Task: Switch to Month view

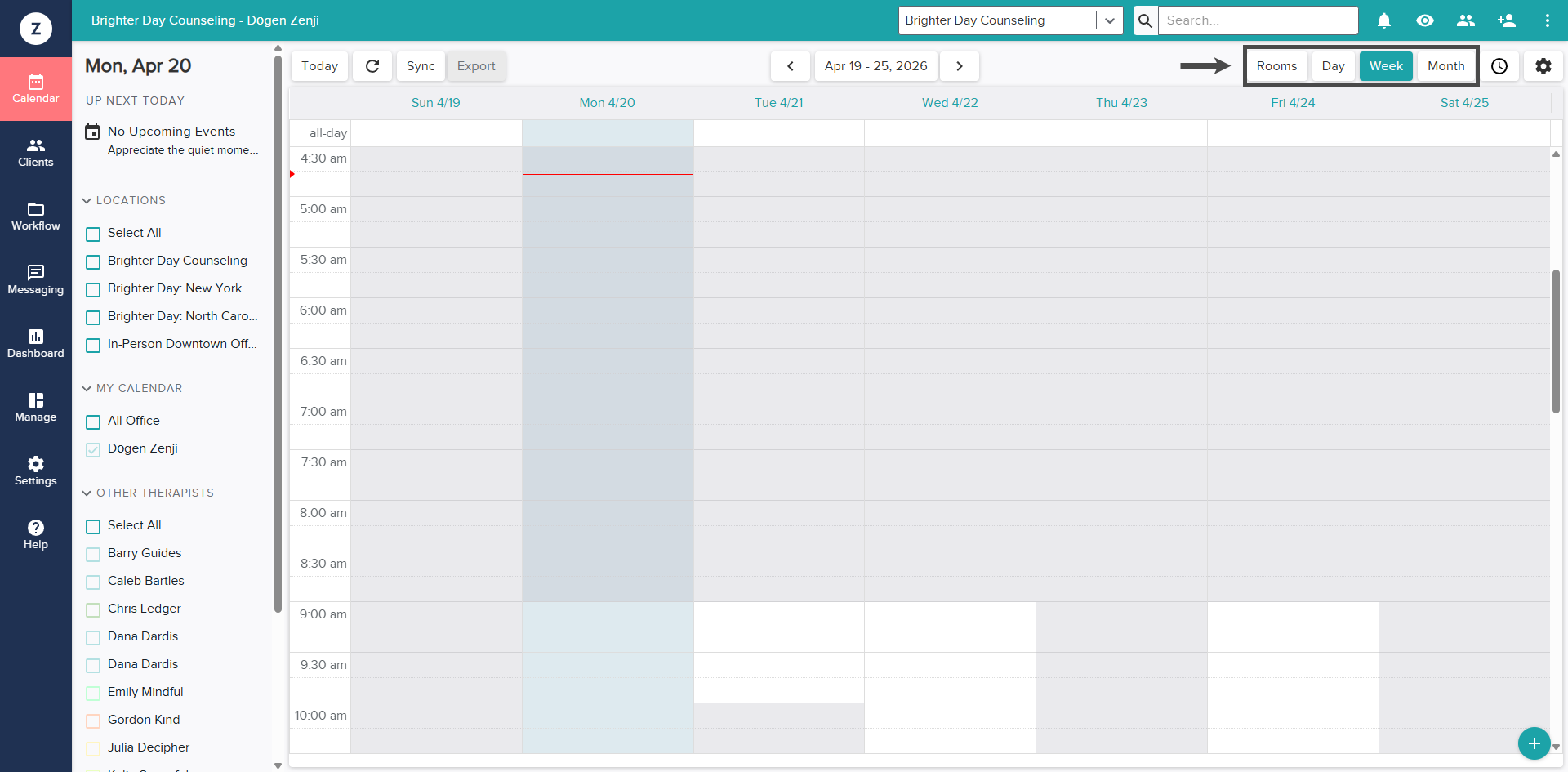Action: point(1445,66)
